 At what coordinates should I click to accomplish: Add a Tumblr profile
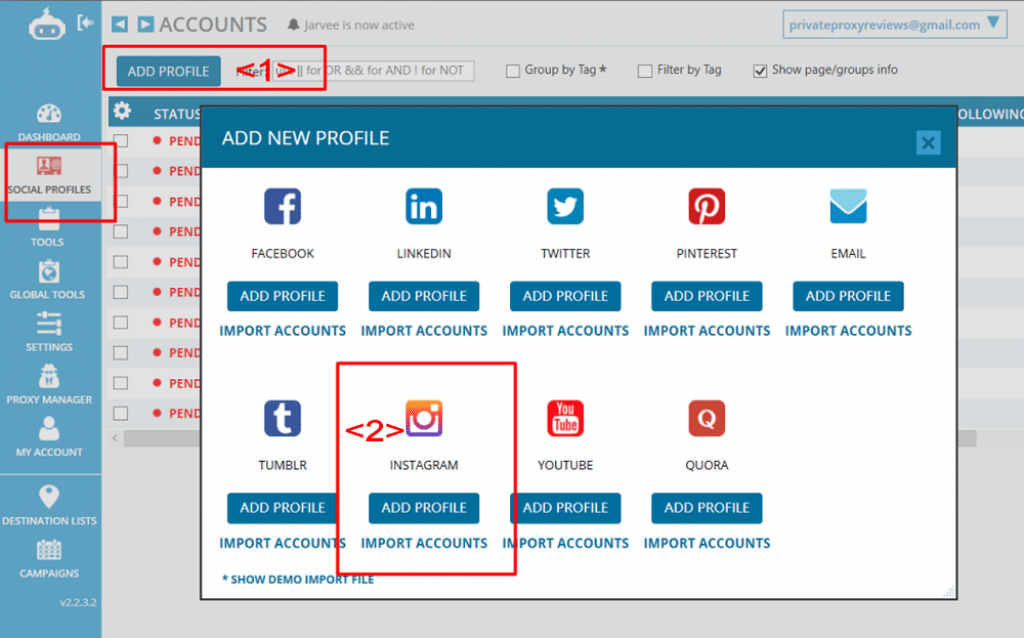tap(283, 508)
